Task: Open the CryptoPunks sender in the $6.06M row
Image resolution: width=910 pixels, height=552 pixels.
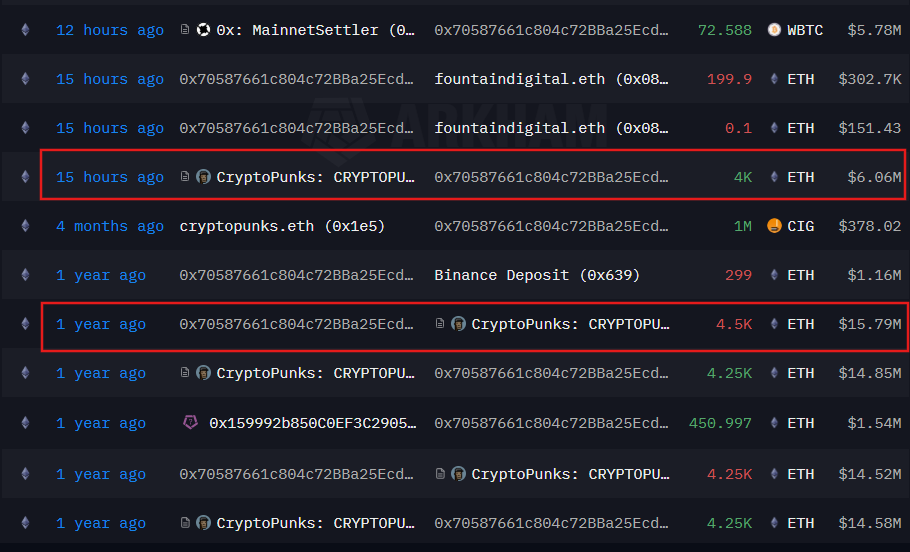Action: tap(316, 178)
